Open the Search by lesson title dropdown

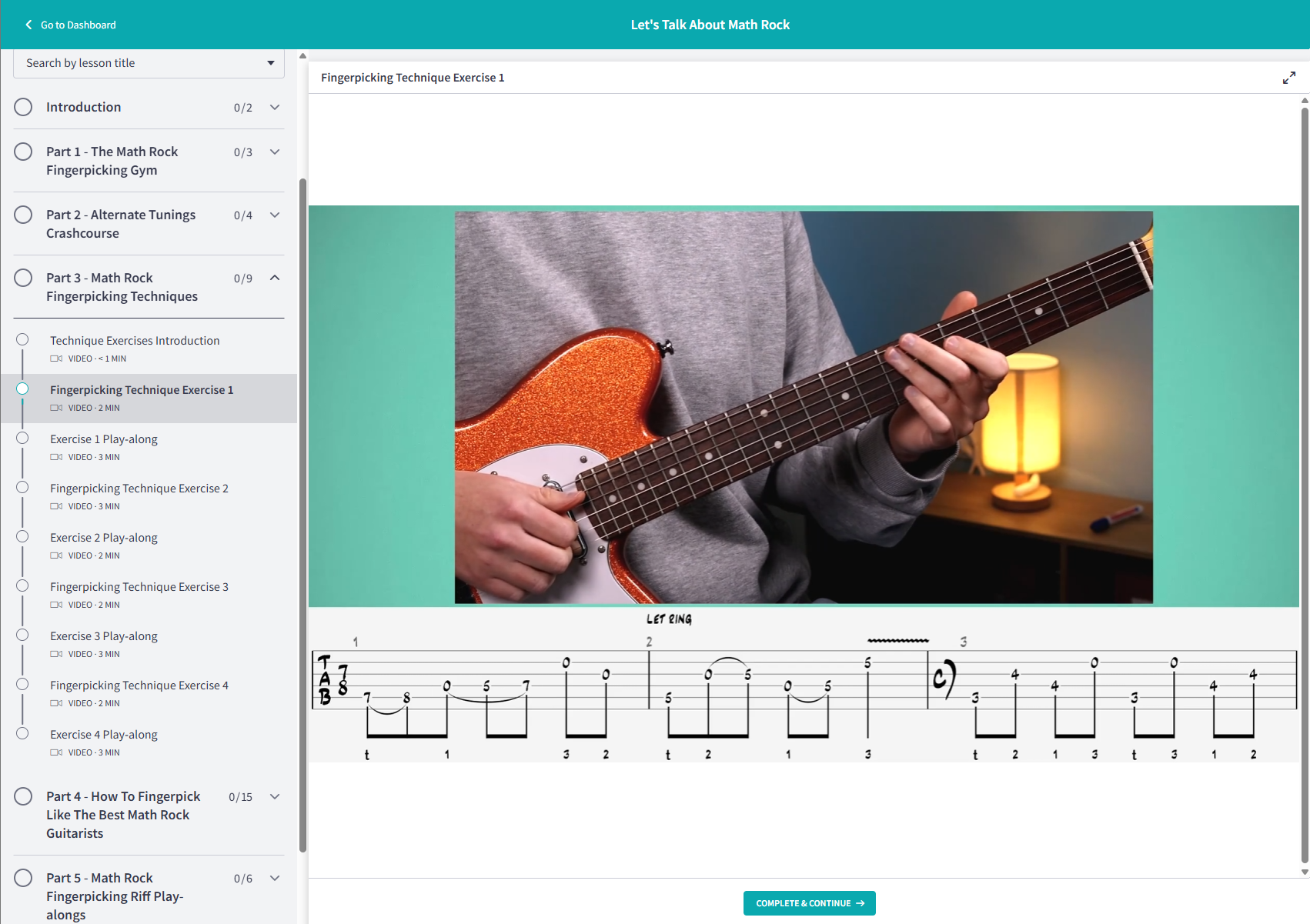pyautogui.click(x=149, y=63)
